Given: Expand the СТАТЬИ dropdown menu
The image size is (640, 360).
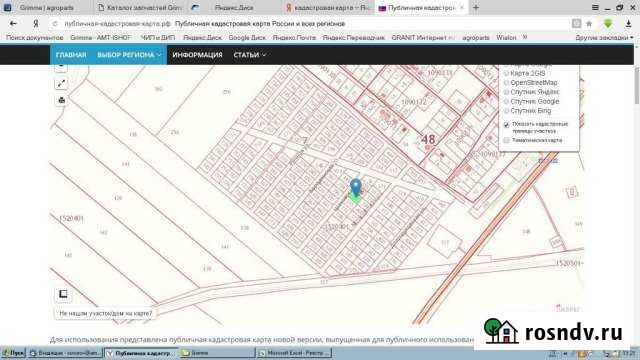Looking at the screenshot, I should click(x=250, y=55).
